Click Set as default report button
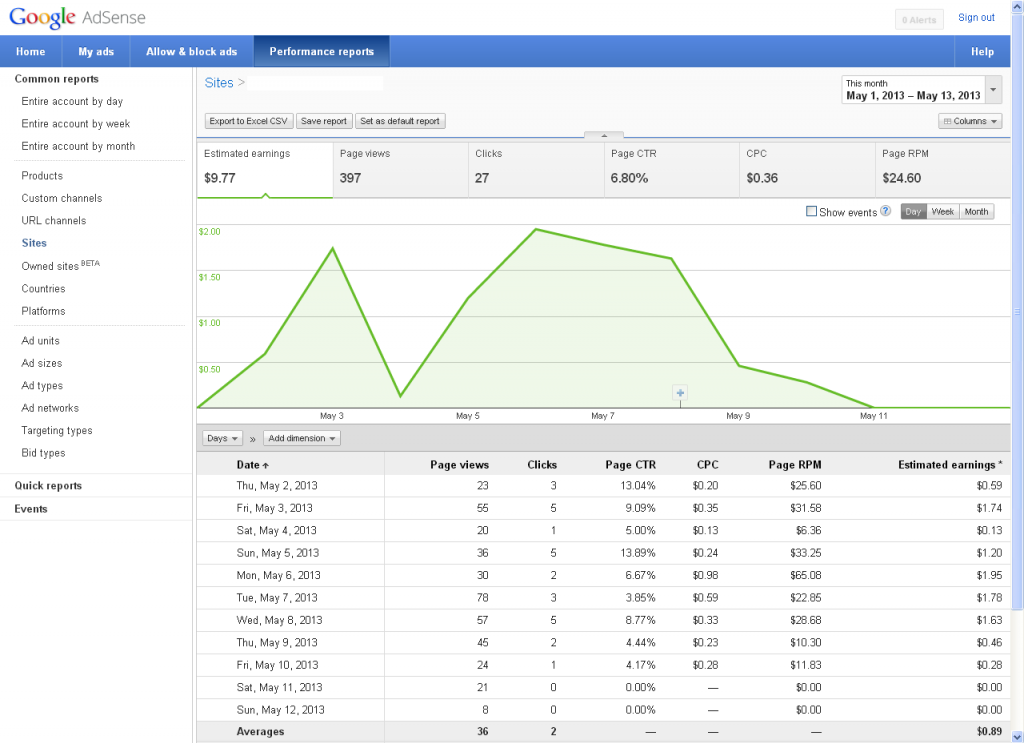 (400, 121)
